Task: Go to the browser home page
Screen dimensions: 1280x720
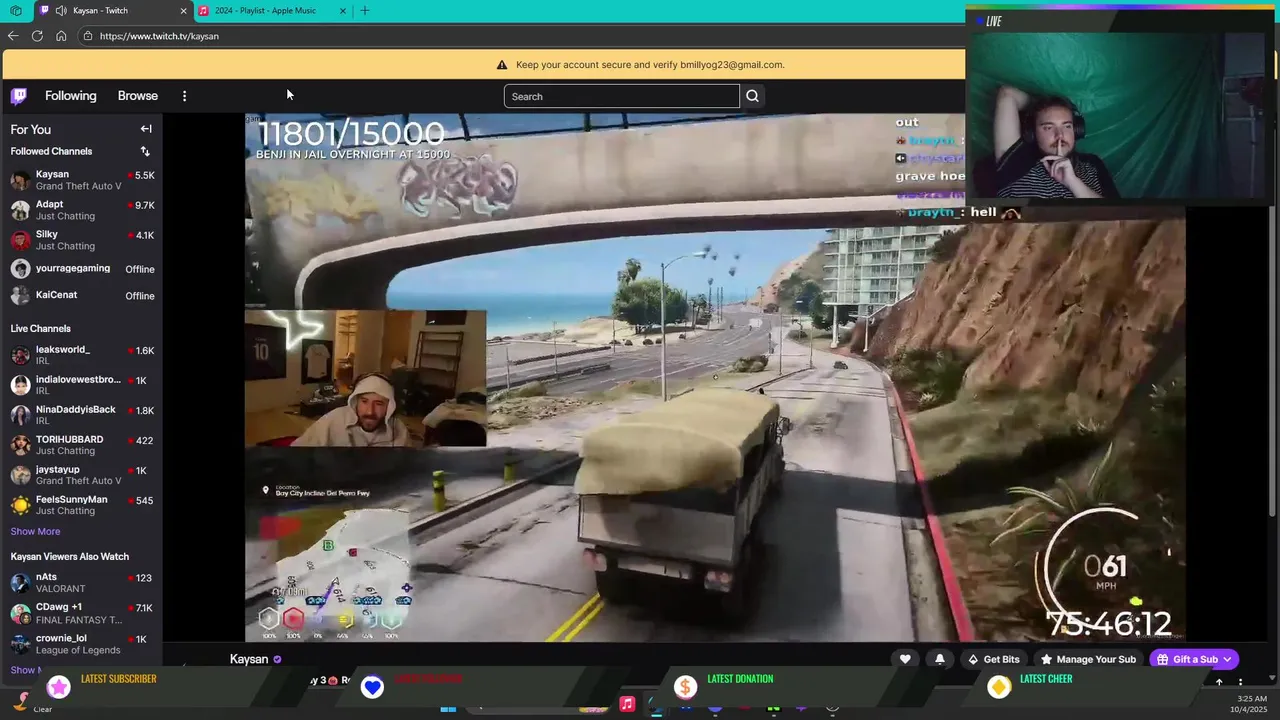Action: pos(61,36)
